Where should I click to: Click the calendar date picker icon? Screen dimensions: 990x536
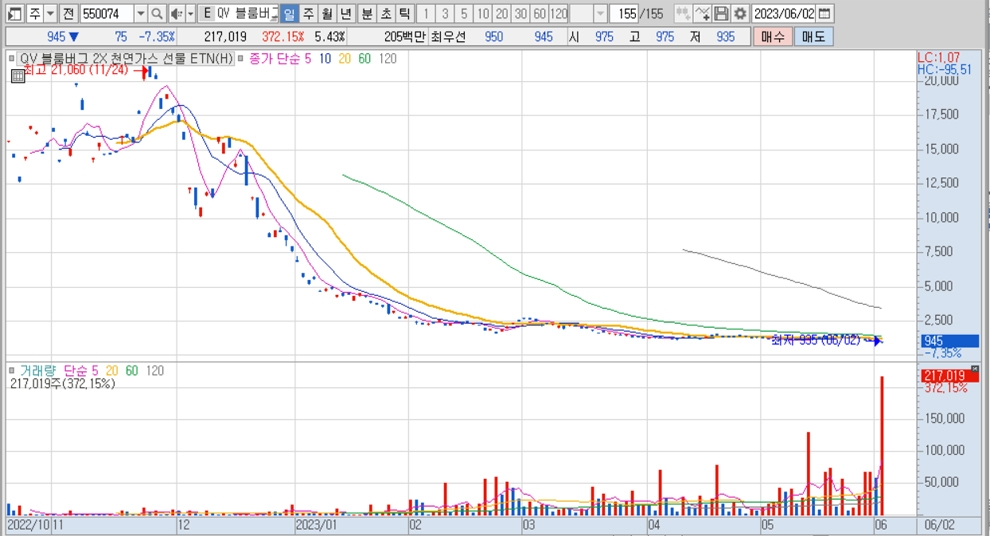(x=827, y=13)
